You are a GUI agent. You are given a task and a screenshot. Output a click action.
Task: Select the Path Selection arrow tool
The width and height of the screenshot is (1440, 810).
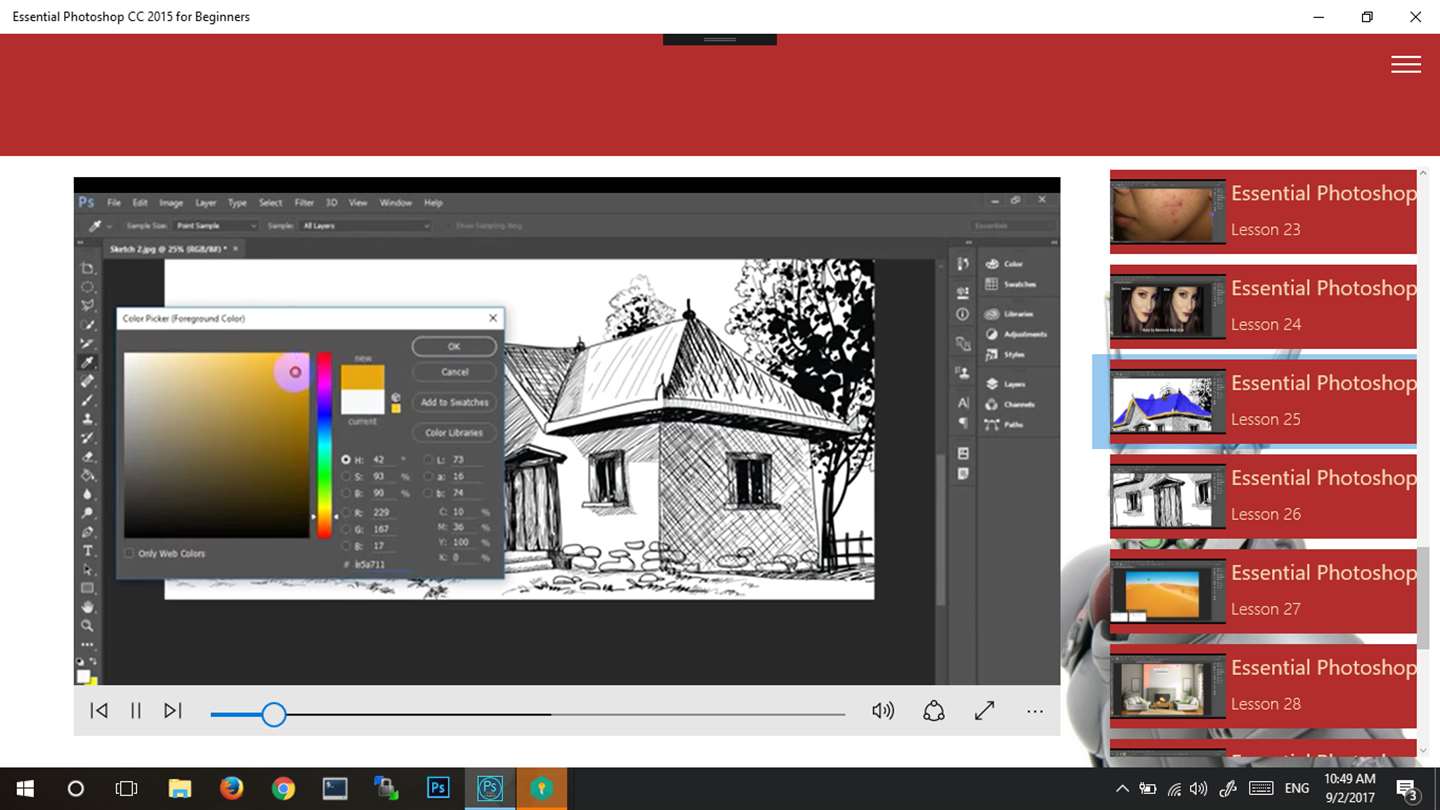(88, 569)
